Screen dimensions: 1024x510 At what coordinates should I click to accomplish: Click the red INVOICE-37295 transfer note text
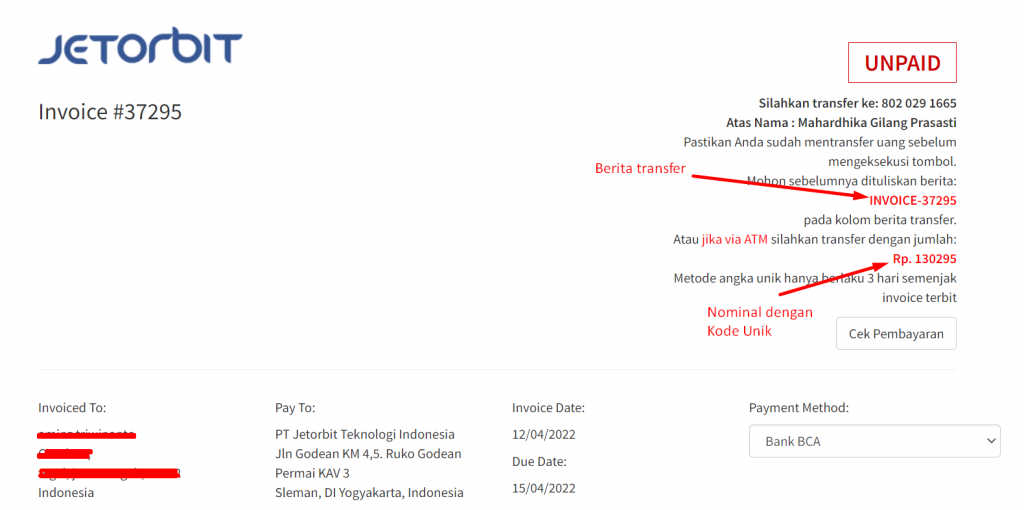pyautogui.click(x=913, y=200)
